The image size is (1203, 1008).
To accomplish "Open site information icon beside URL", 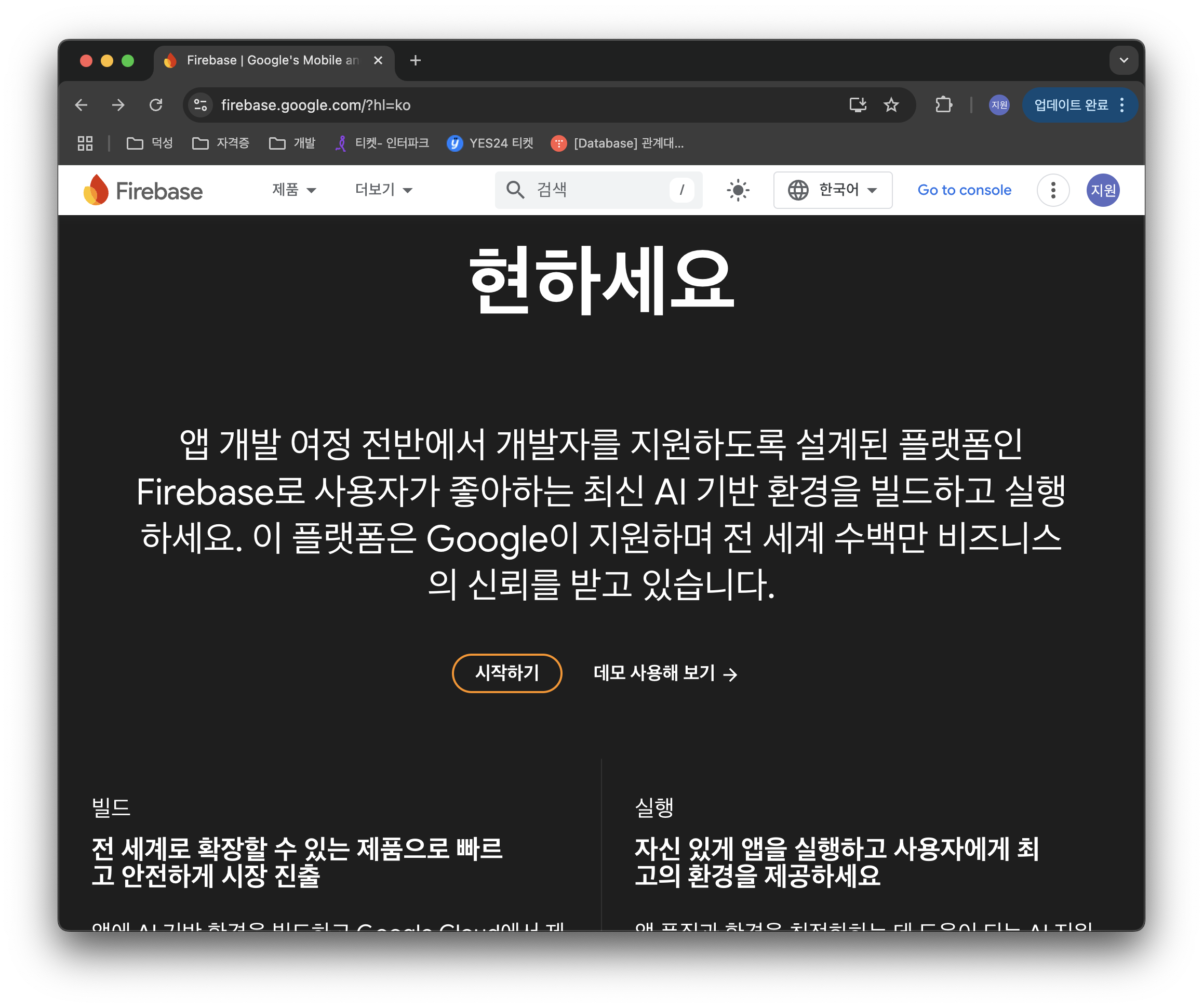I will click(200, 105).
